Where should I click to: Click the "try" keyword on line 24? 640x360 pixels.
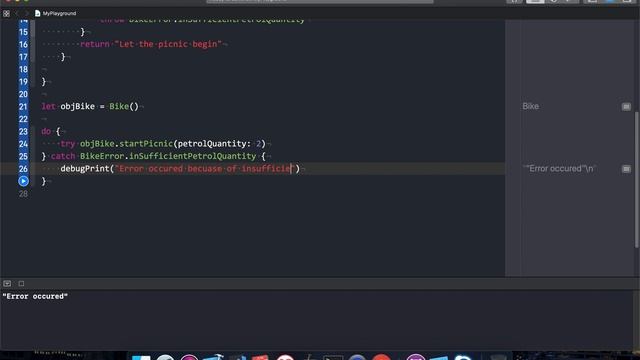point(68,144)
